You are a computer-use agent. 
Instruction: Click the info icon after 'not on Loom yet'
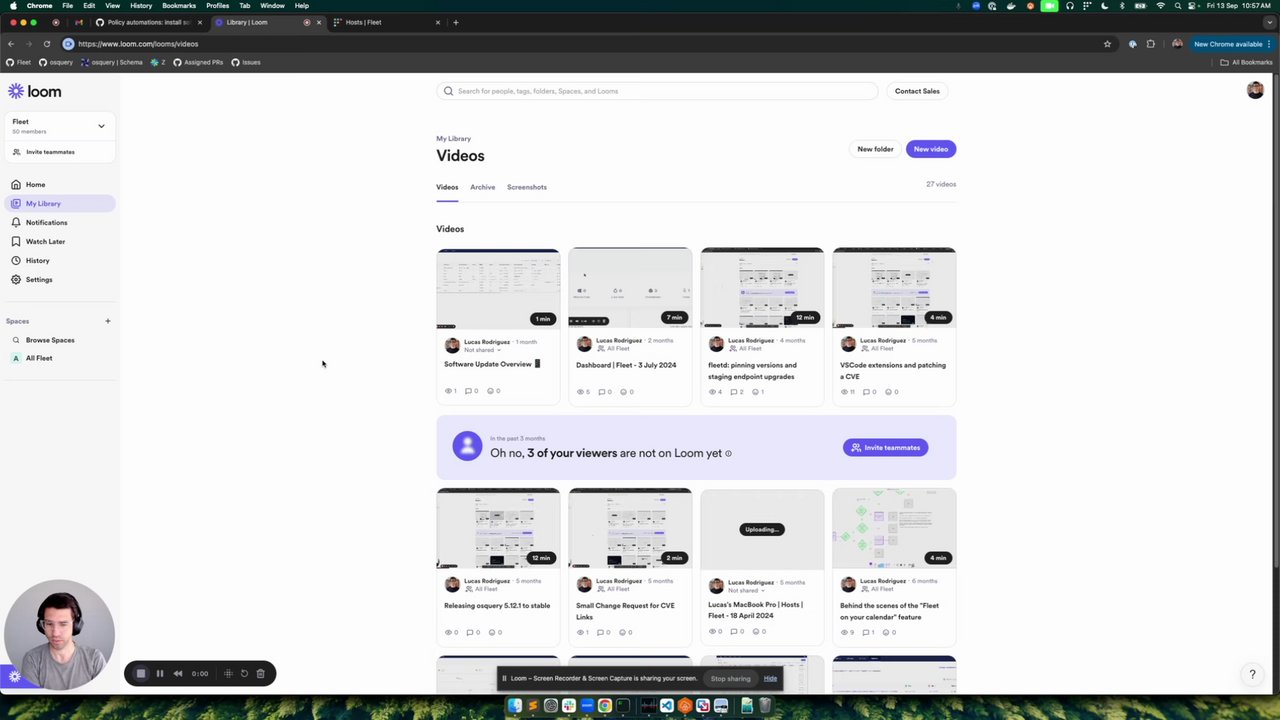pyautogui.click(x=728, y=453)
